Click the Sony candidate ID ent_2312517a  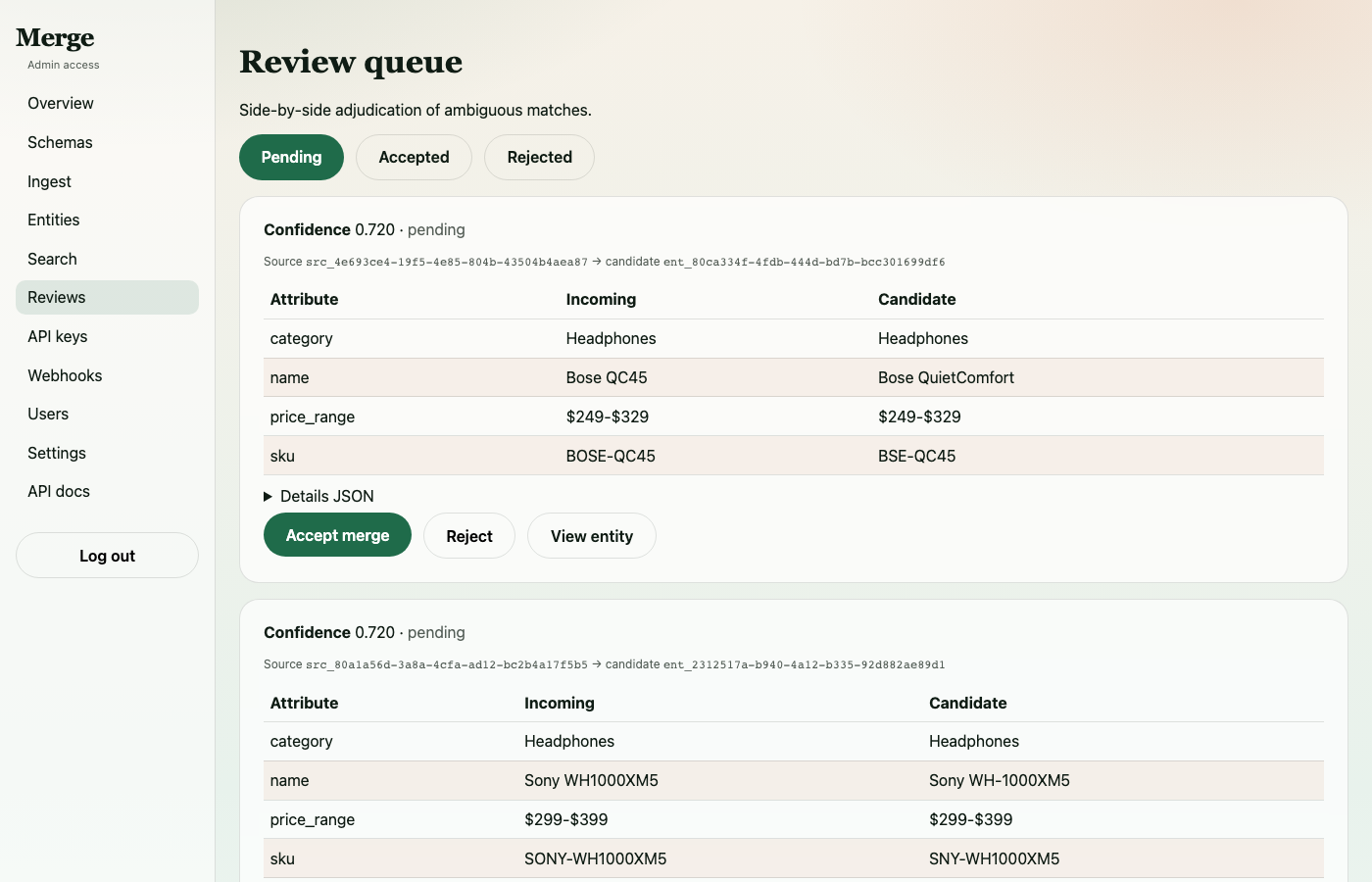(x=805, y=664)
